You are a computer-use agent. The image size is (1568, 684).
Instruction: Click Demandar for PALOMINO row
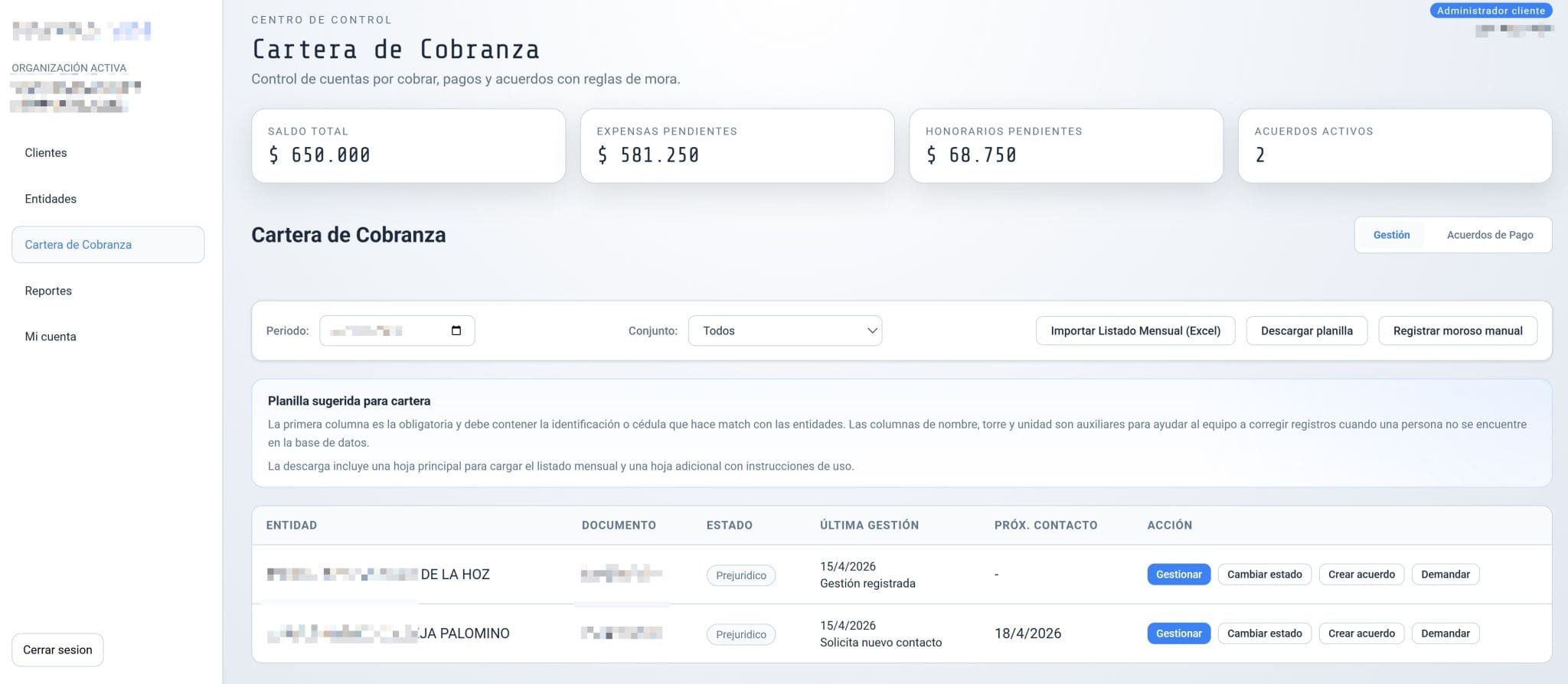(x=1445, y=634)
